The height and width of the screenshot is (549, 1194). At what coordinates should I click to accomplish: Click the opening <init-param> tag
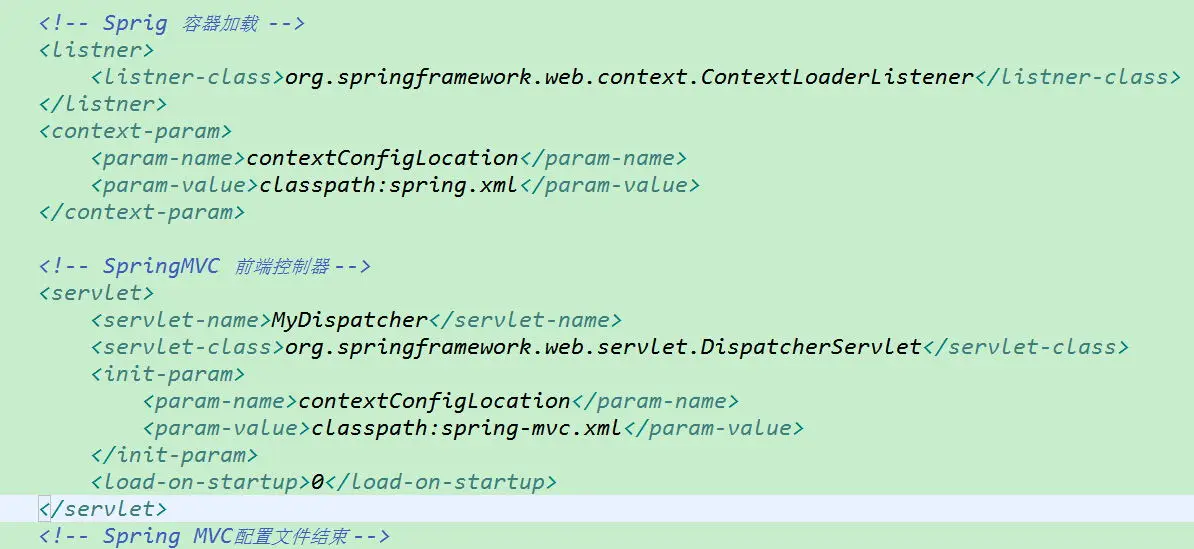(168, 374)
